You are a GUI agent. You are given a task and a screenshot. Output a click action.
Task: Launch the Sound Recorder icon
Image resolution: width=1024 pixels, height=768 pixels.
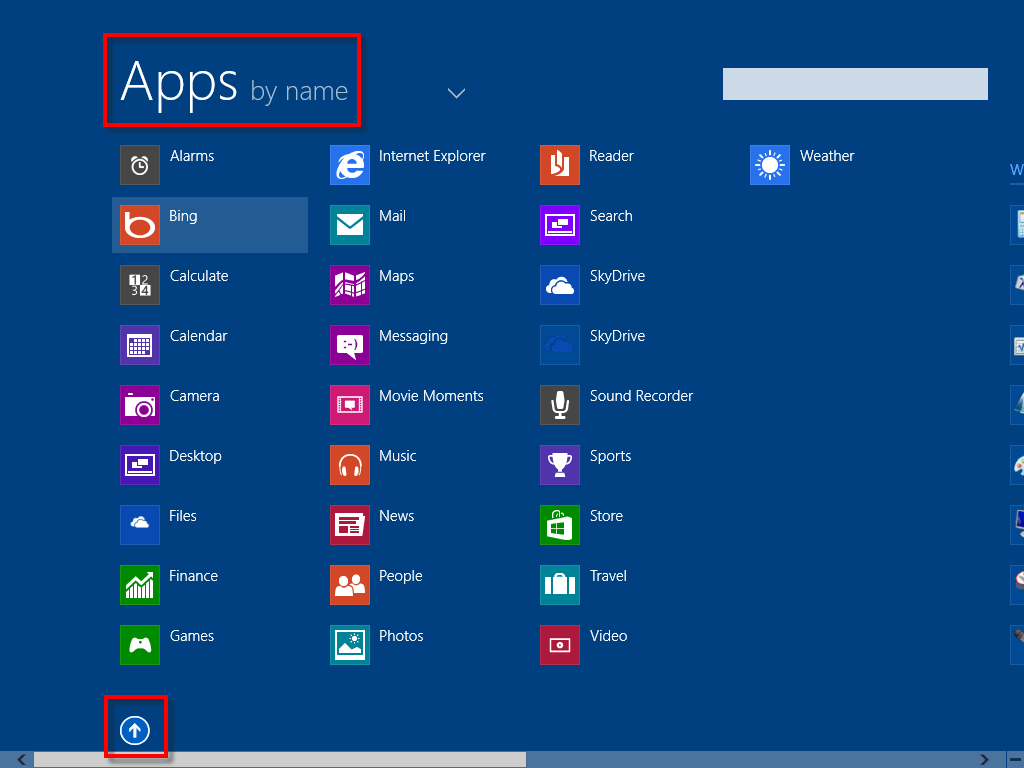click(x=560, y=405)
